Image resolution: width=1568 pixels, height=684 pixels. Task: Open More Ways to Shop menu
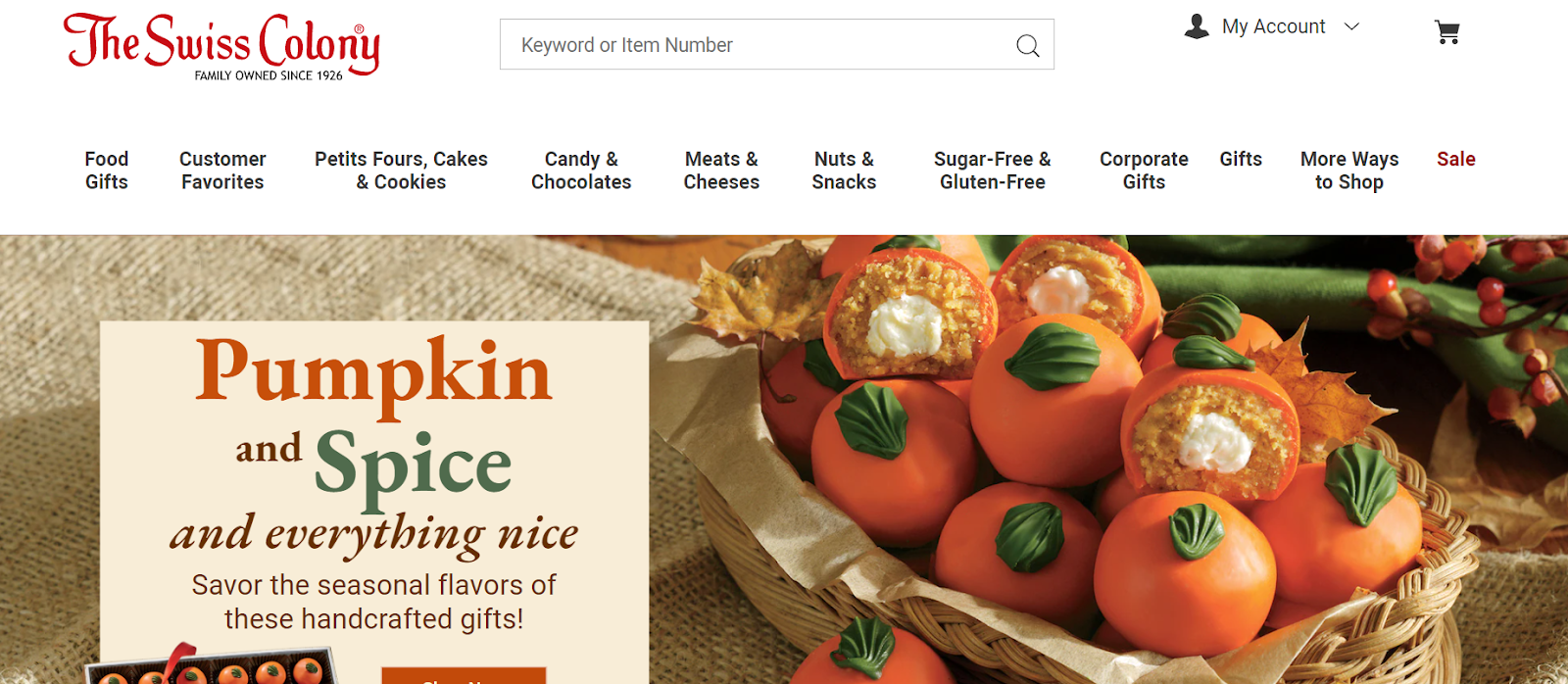[x=1349, y=171]
